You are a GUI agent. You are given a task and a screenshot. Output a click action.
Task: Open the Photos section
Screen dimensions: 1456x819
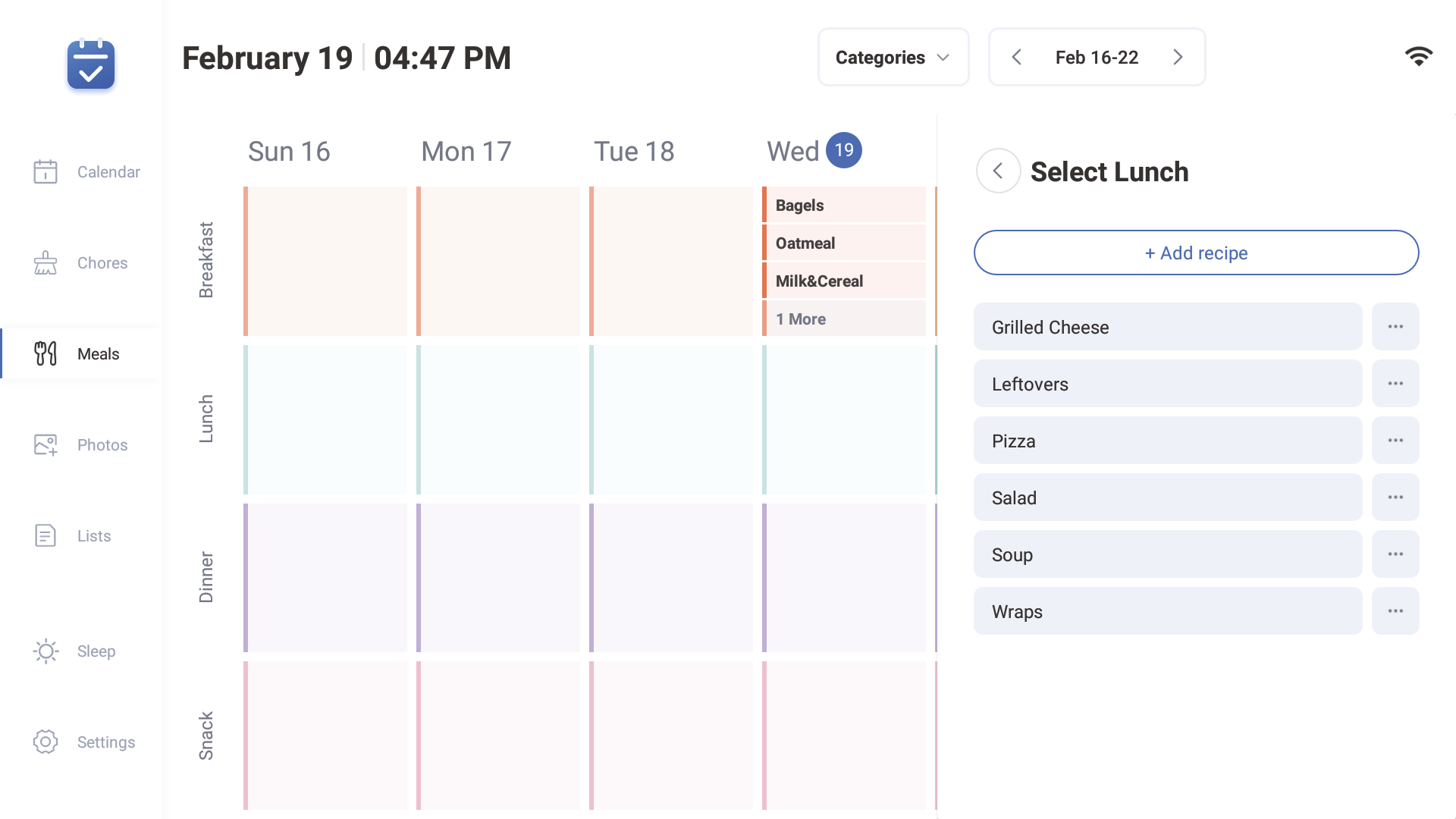click(x=86, y=444)
